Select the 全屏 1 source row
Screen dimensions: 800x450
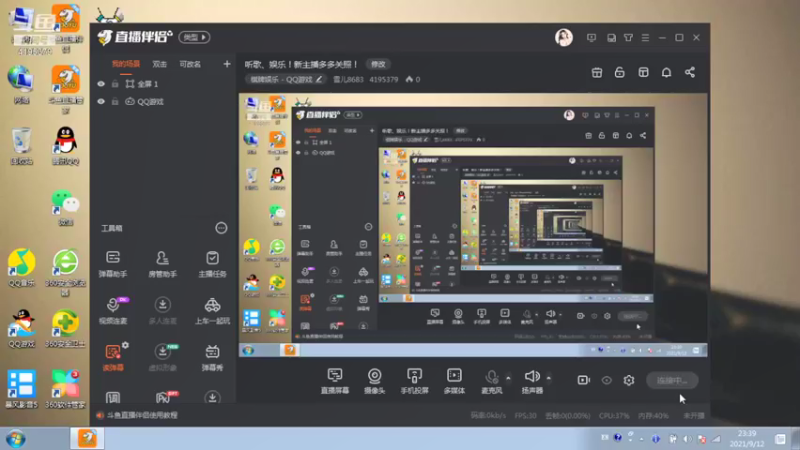[163, 84]
